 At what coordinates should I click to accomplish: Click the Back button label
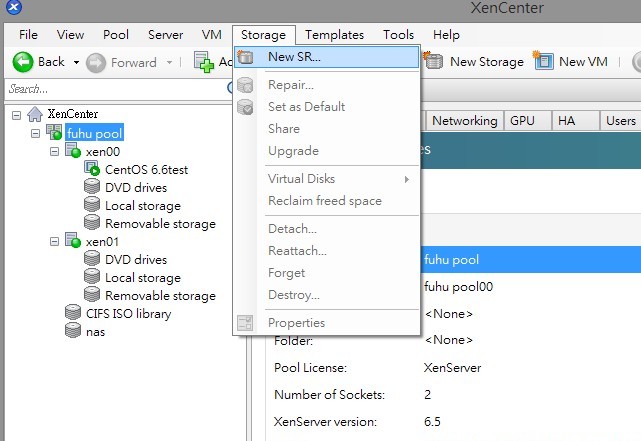pos(51,62)
